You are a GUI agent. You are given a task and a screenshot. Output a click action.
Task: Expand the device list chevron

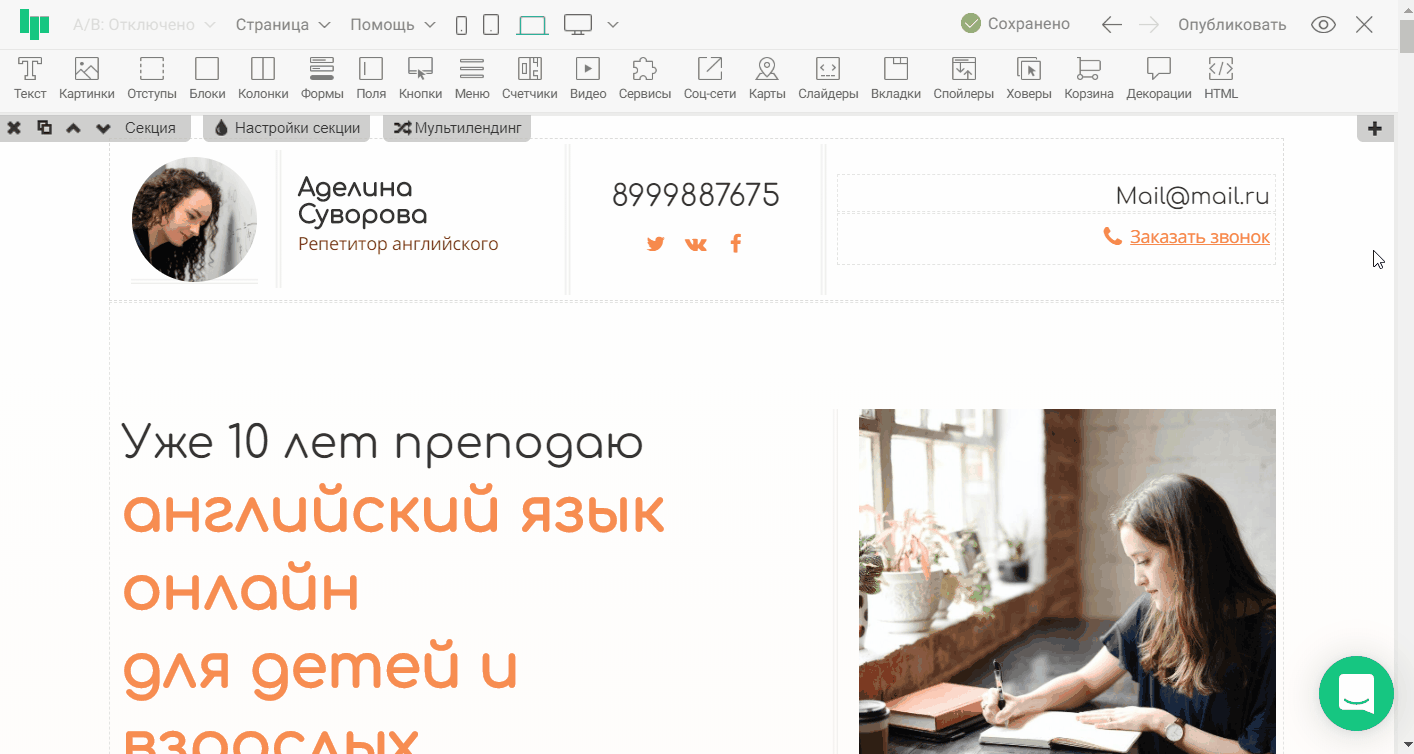tap(613, 25)
